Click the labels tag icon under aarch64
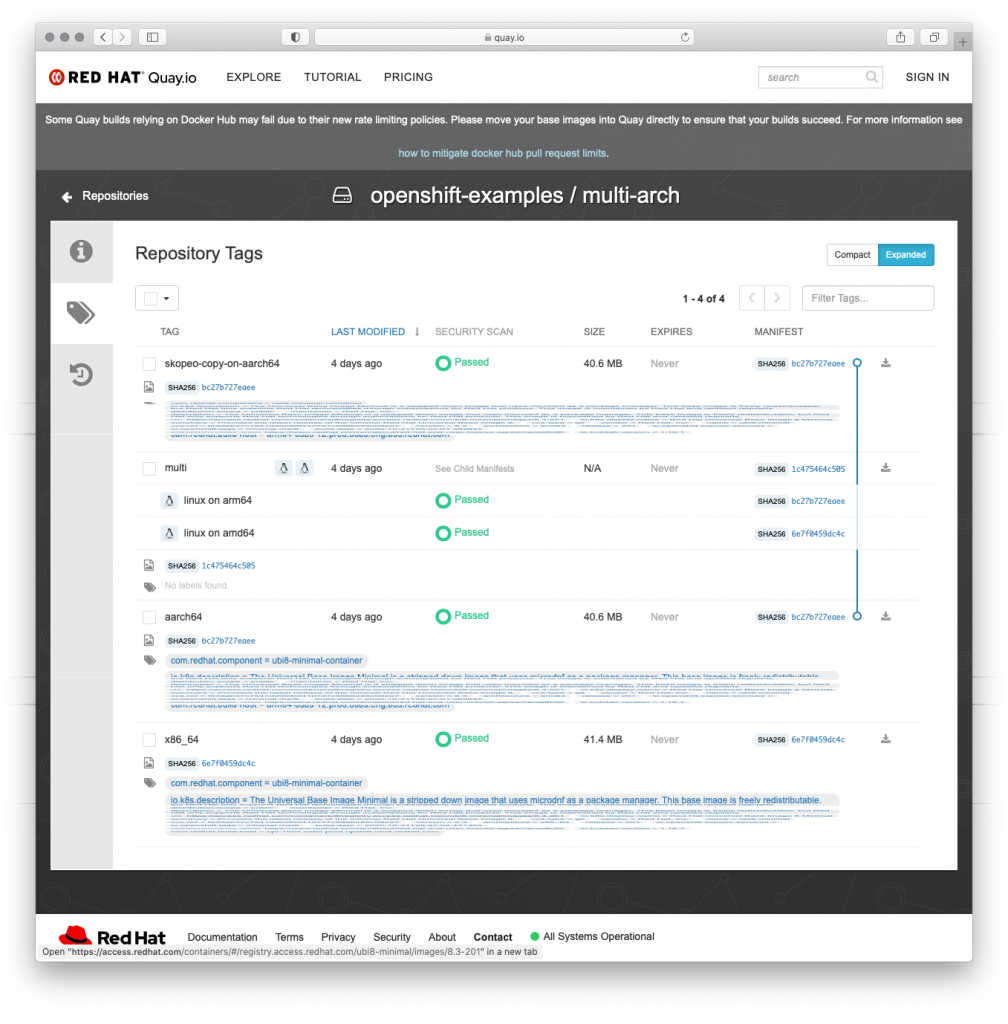This screenshot has height=1024, width=1008. click(x=150, y=660)
